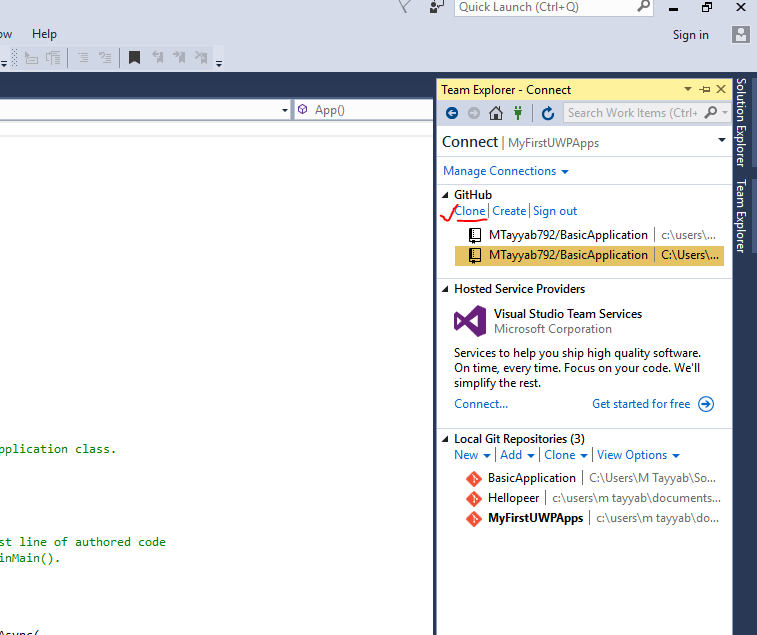Click the magnifier in Search Work Items

tap(711, 113)
